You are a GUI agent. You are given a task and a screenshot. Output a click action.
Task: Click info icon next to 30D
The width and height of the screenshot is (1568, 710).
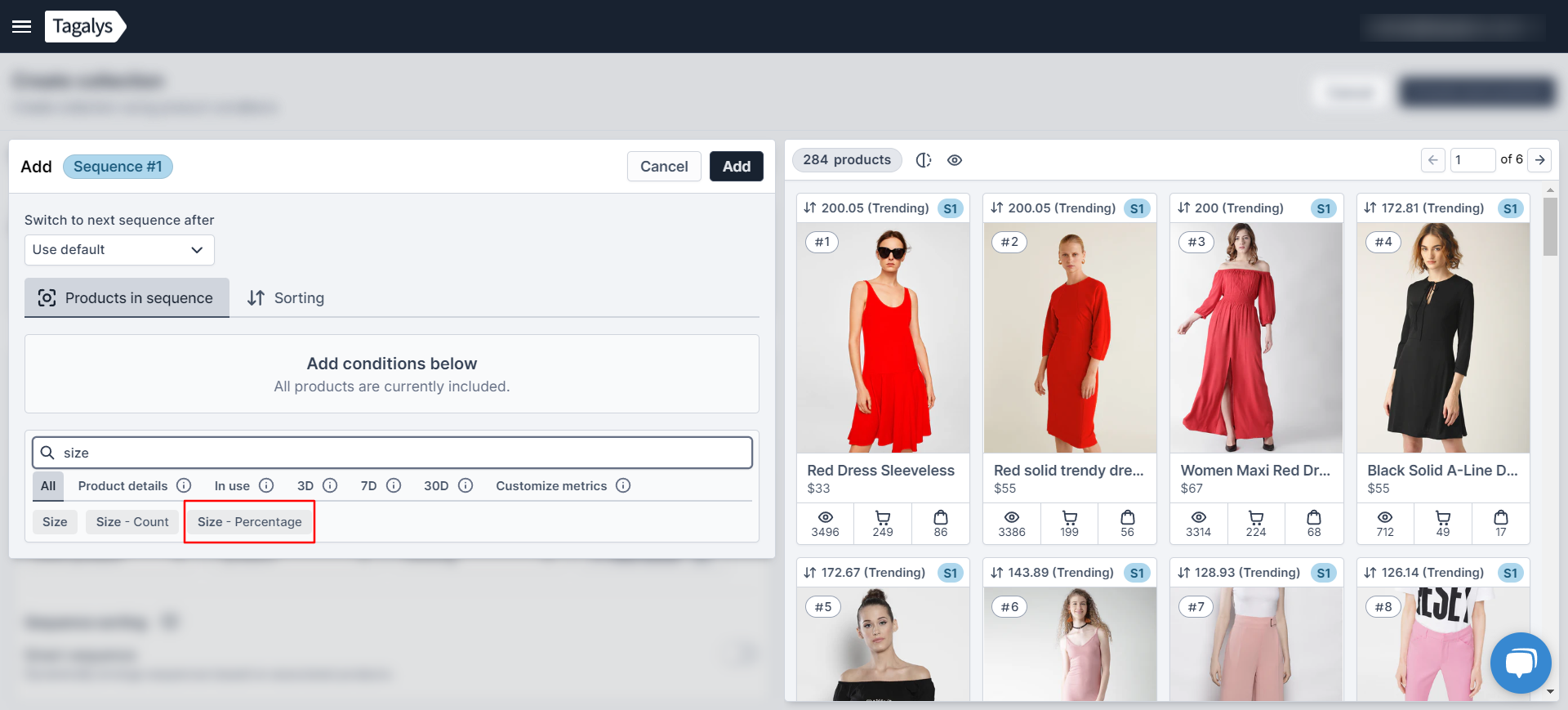(x=465, y=485)
